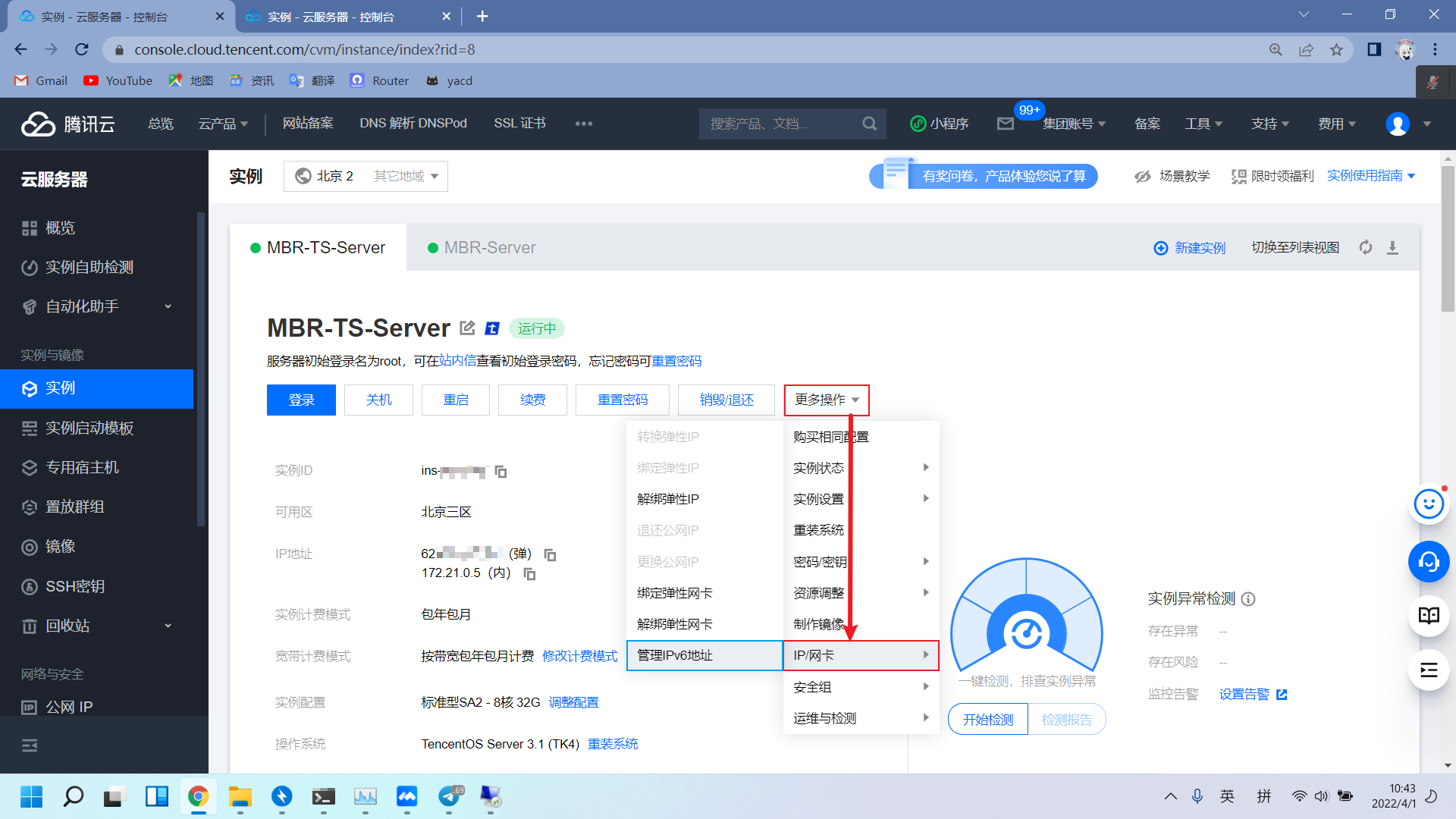Open File Explorer from the taskbar
This screenshot has height=819, width=1456.
point(240,796)
